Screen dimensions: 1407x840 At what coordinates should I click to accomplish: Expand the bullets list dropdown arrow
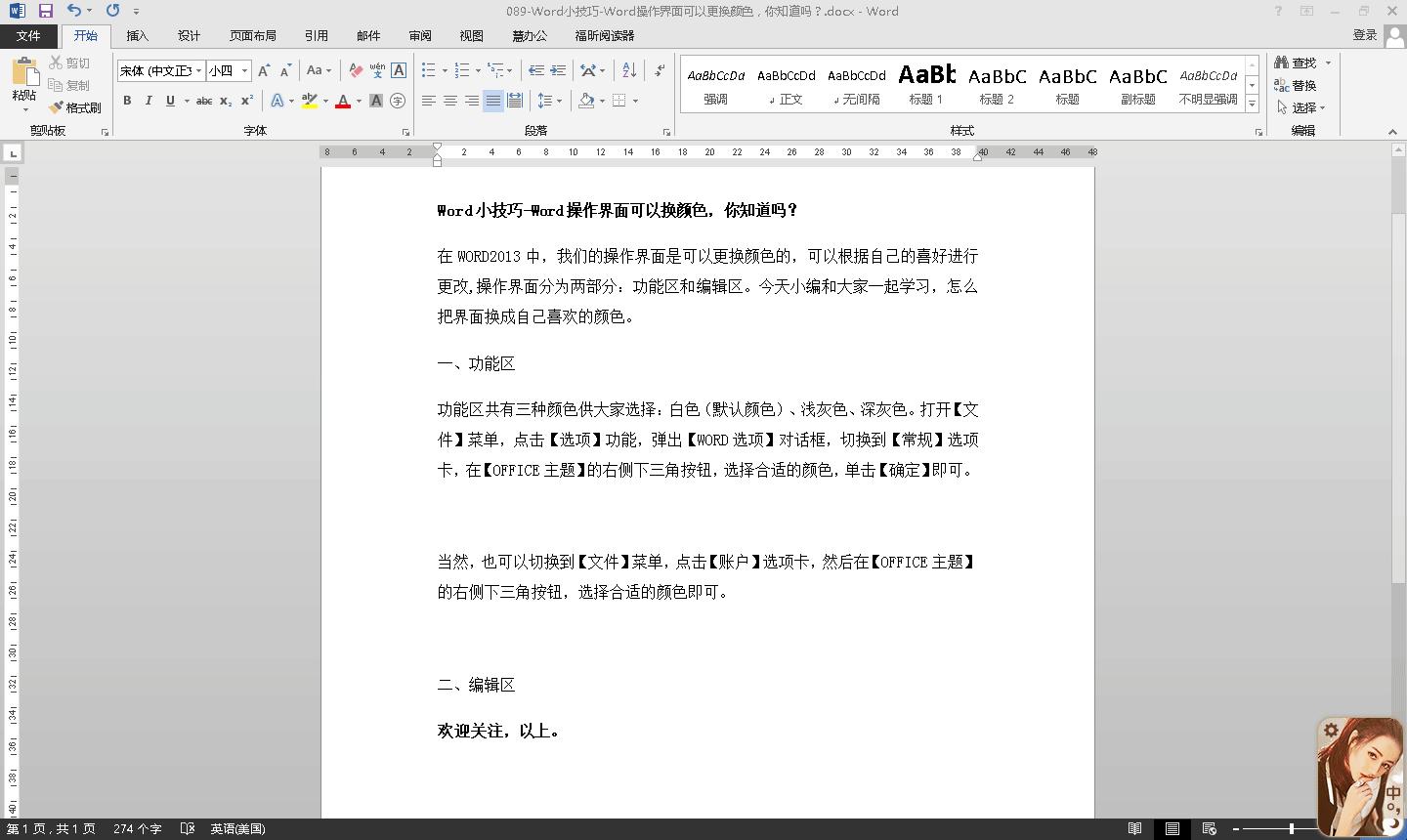click(445, 70)
